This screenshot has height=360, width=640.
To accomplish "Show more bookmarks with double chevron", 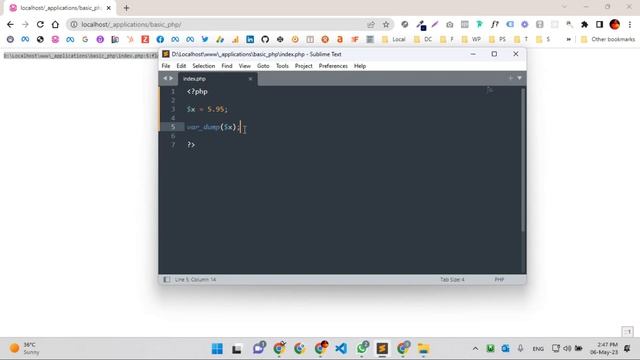I will point(568,39).
